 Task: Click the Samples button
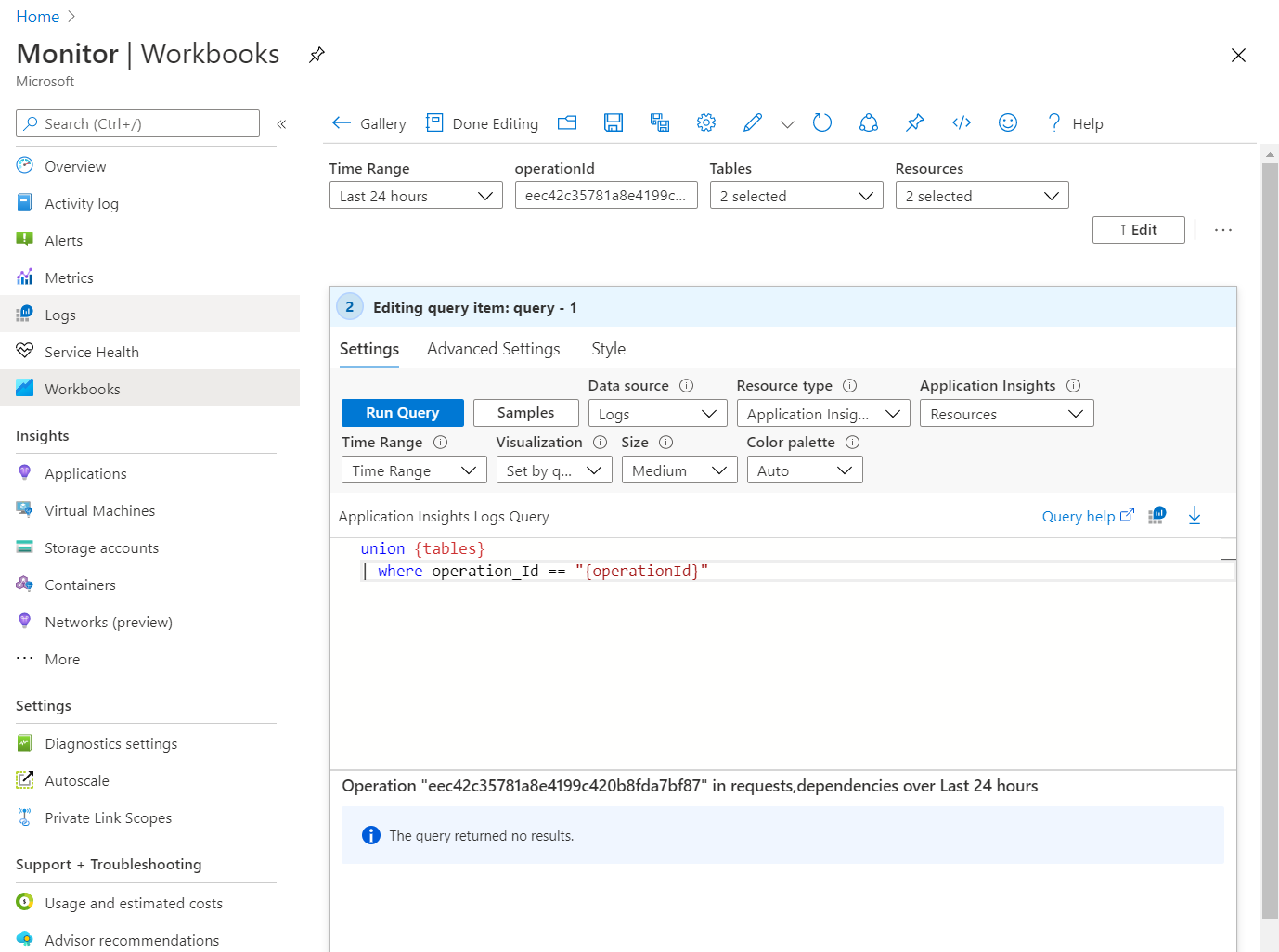click(x=526, y=413)
